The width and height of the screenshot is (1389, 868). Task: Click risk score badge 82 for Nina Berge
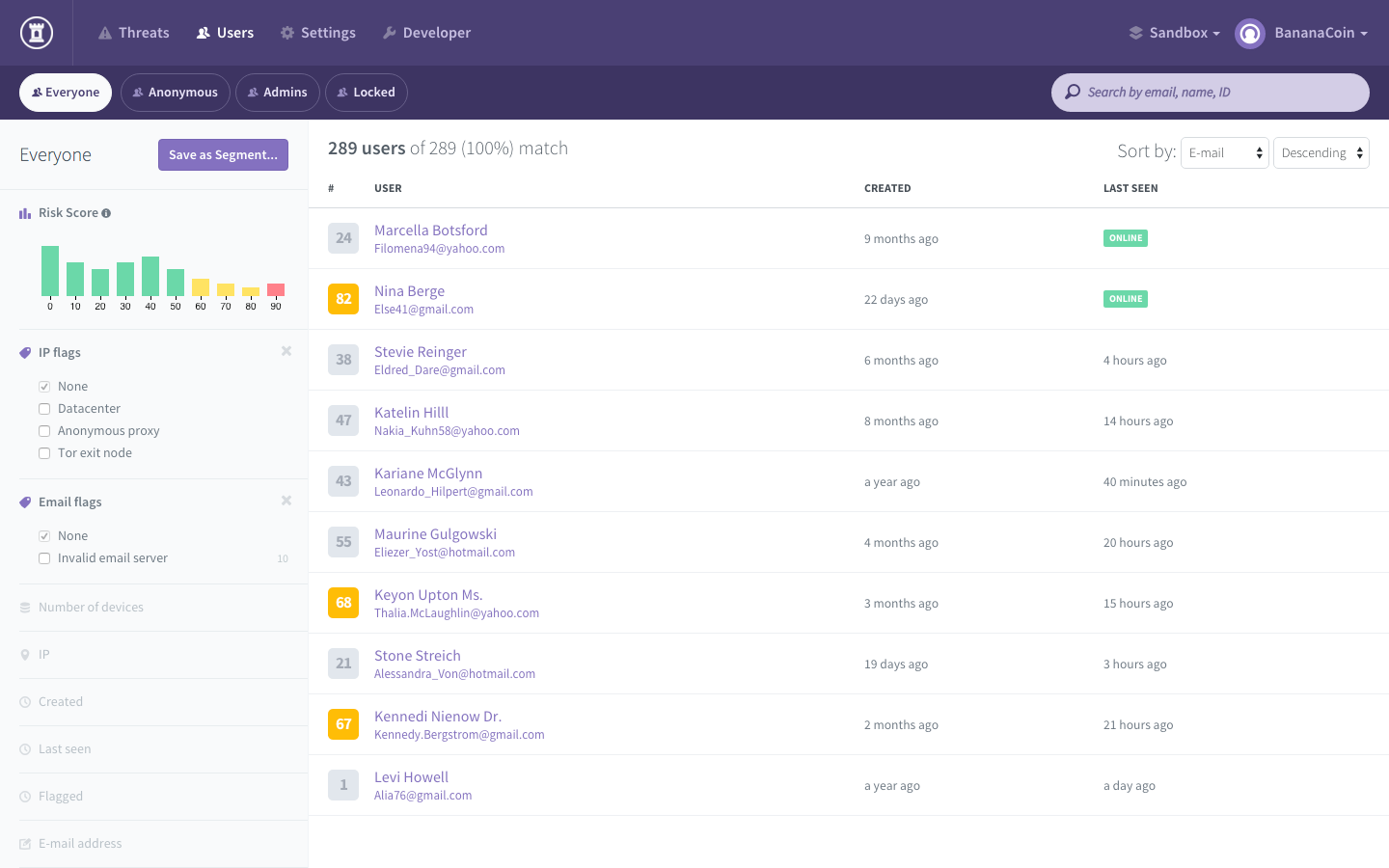[x=343, y=299]
